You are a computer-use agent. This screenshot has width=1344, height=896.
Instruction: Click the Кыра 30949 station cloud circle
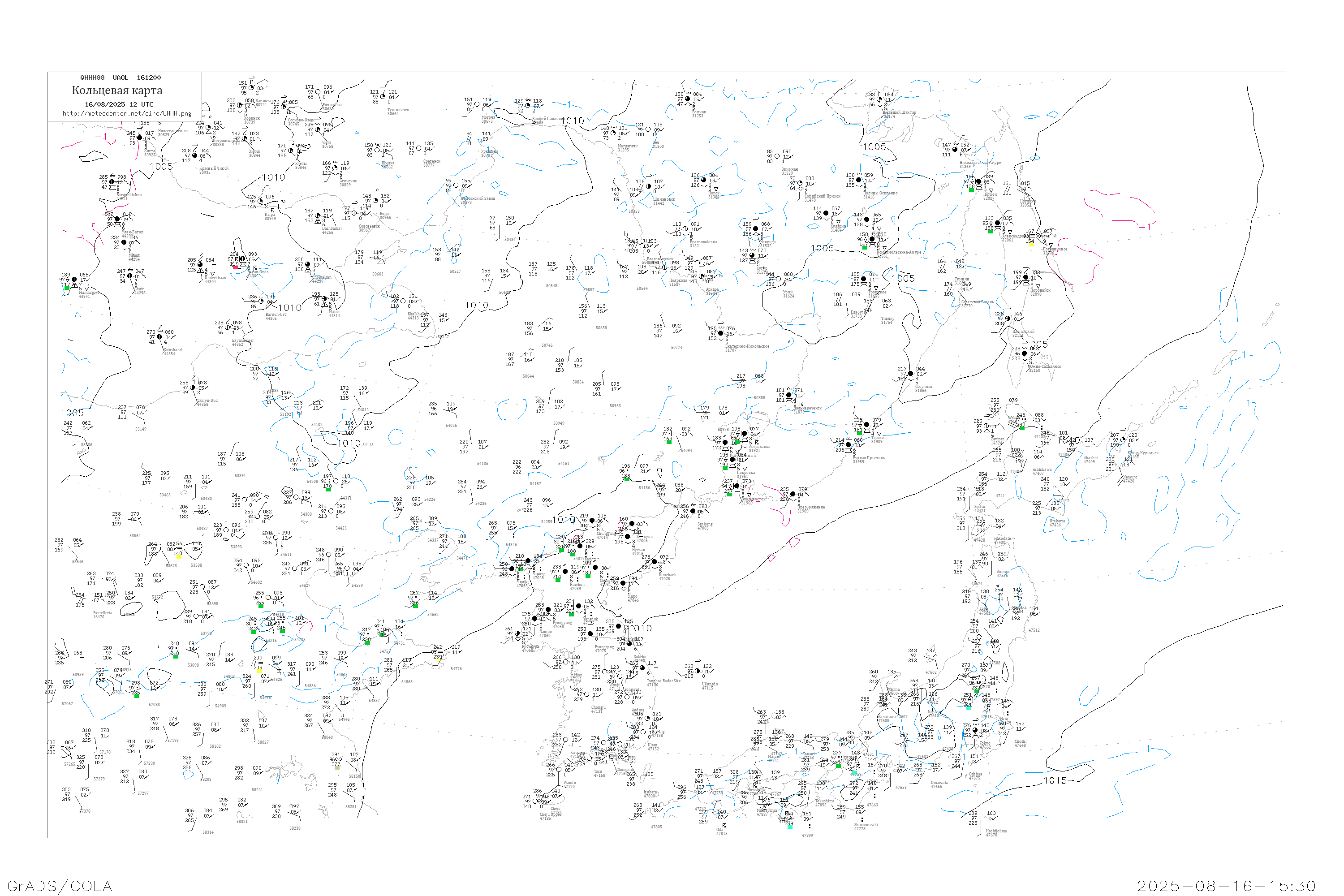click(x=261, y=201)
